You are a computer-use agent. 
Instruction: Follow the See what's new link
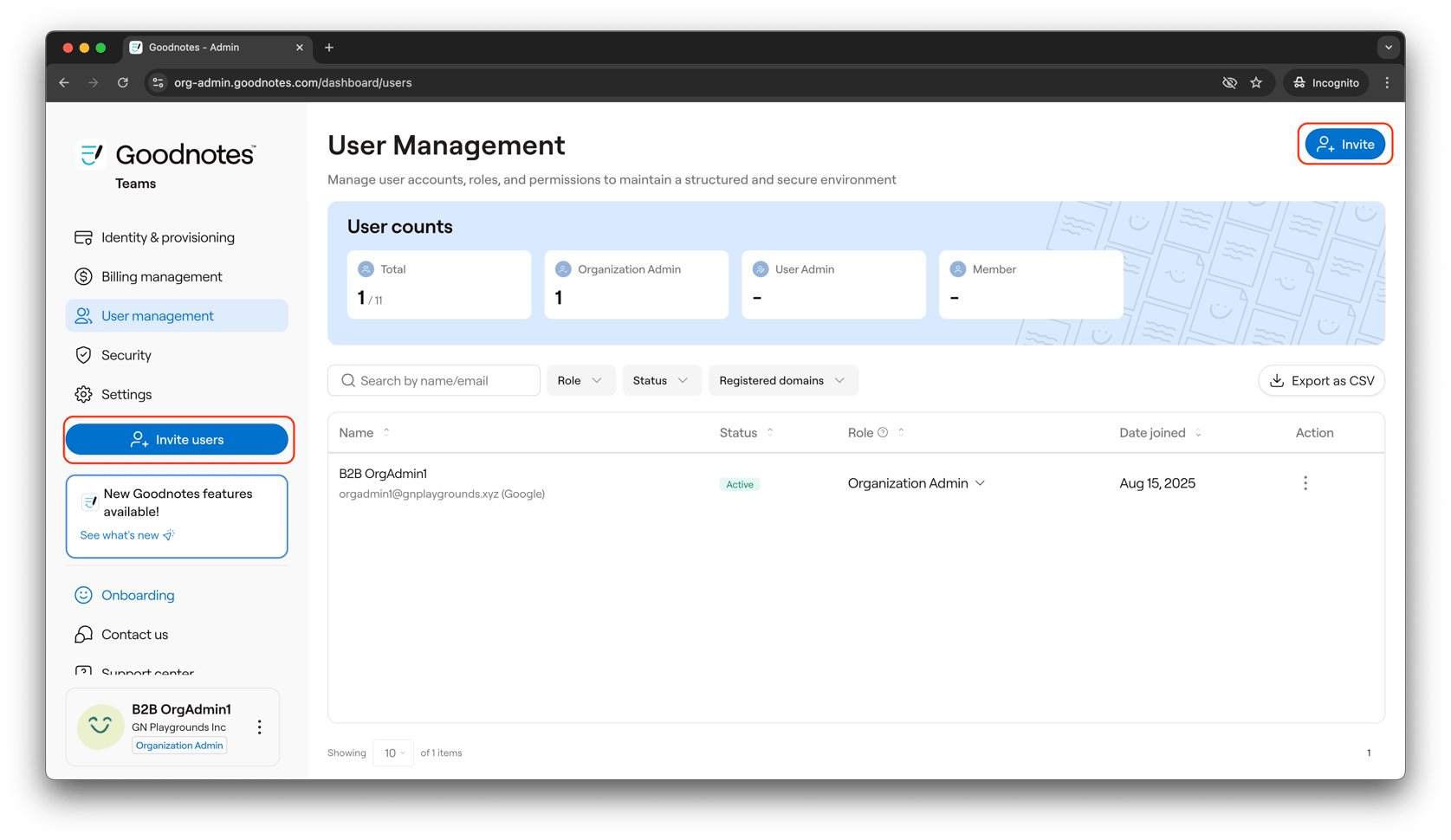[127, 536]
